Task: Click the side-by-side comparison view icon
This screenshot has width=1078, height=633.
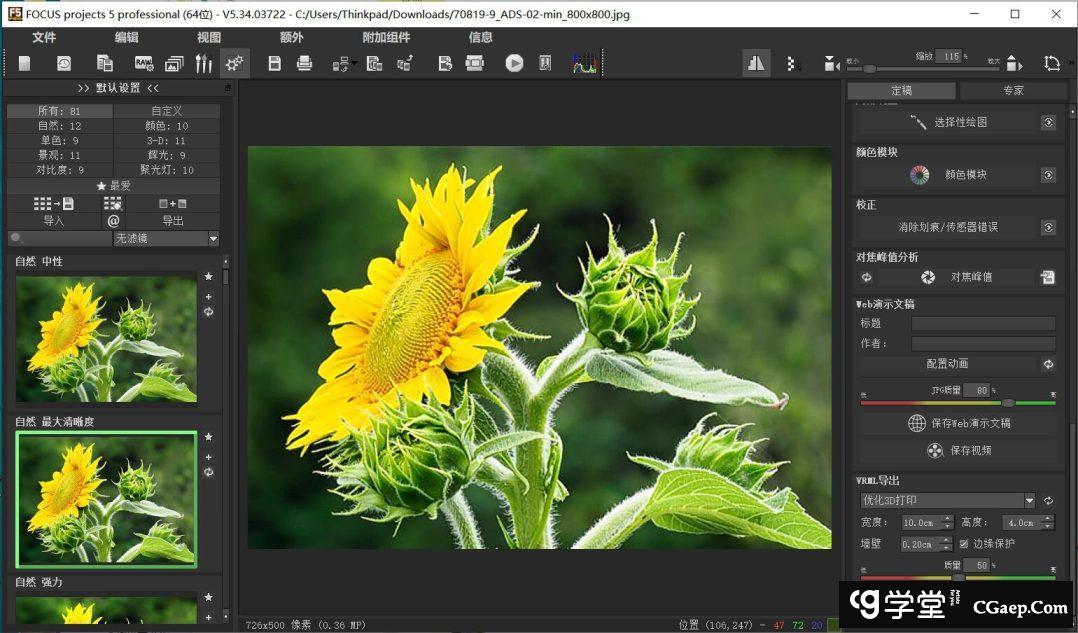Action: pyautogui.click(x=756, y=63)
